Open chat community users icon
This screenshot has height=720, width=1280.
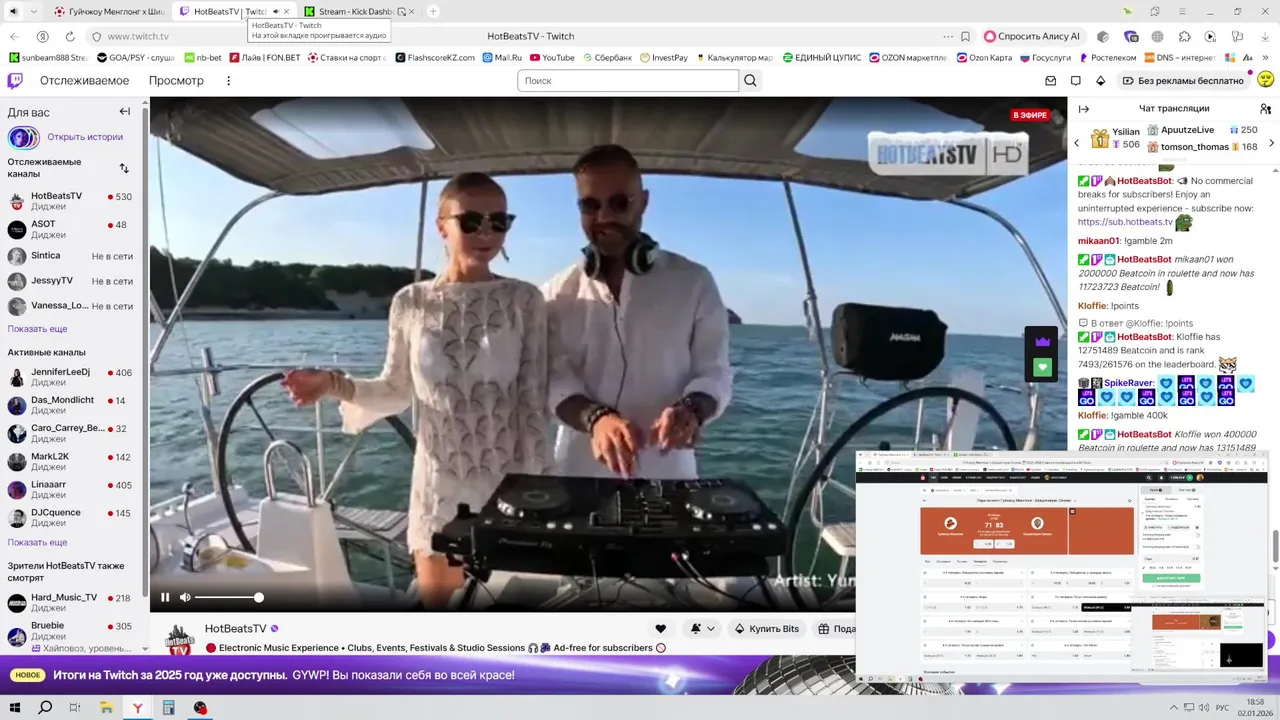click(x=1265, y=108)
